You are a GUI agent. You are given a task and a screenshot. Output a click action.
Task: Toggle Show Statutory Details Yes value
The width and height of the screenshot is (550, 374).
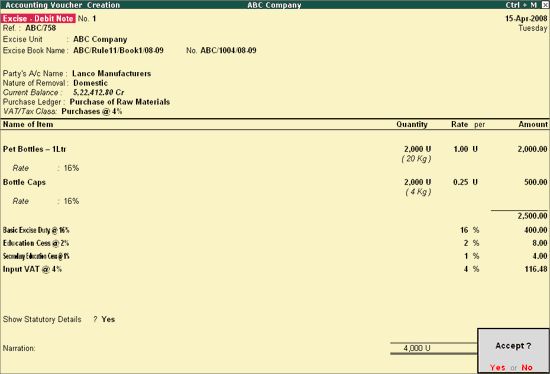(108, 319)
